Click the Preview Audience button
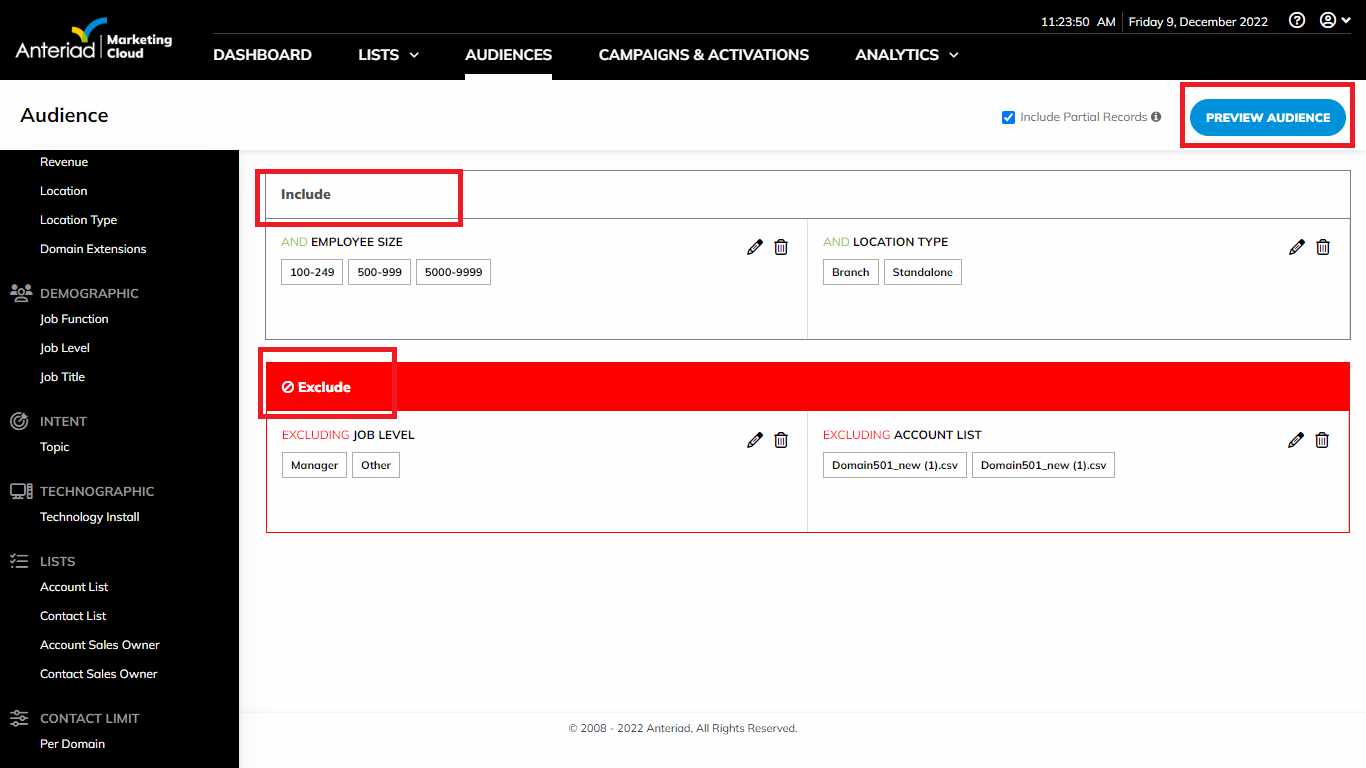This screenshot has width=1366, height=768. pyautogui.click(x=1268, y=117)
